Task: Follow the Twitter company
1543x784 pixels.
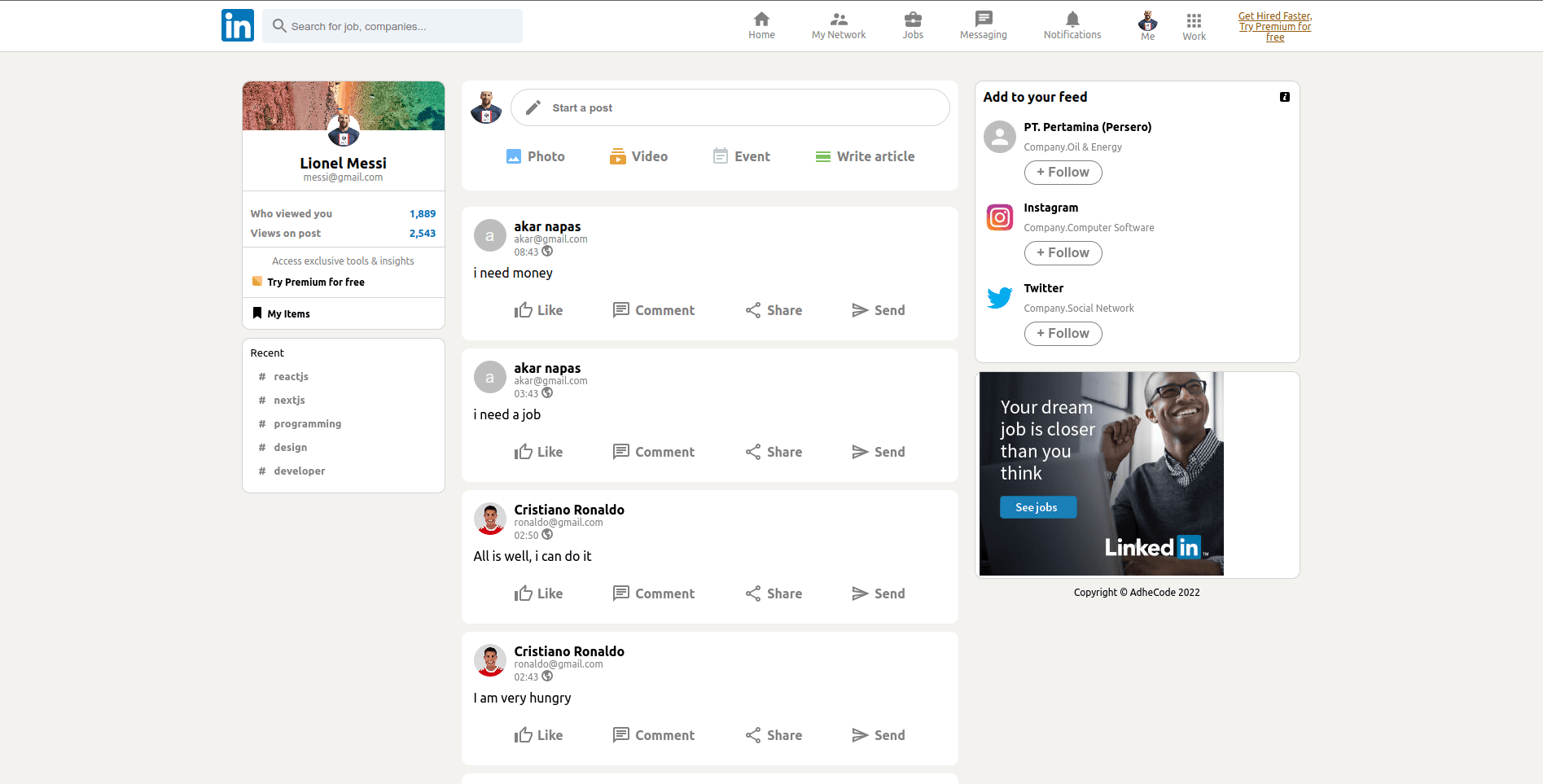Action: tap(1063, 334)
